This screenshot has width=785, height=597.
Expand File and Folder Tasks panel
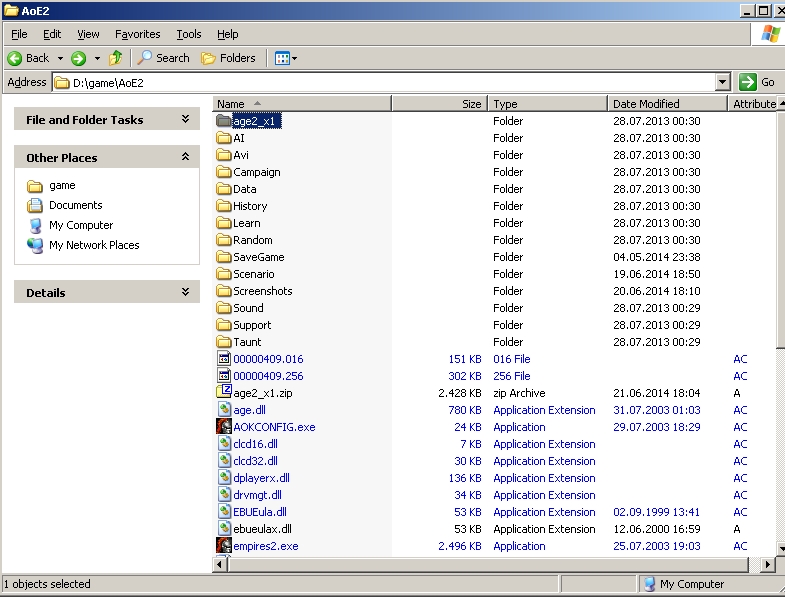coord(185,119)
